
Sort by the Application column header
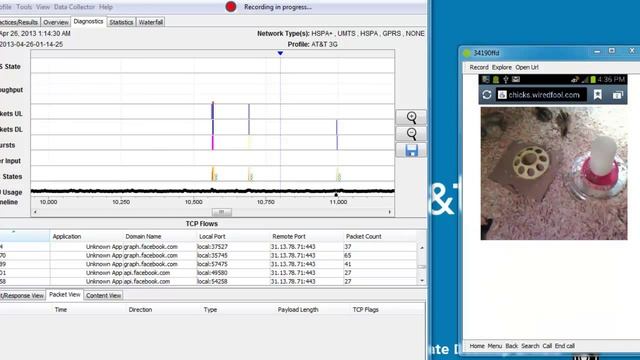tap(67, 236)
